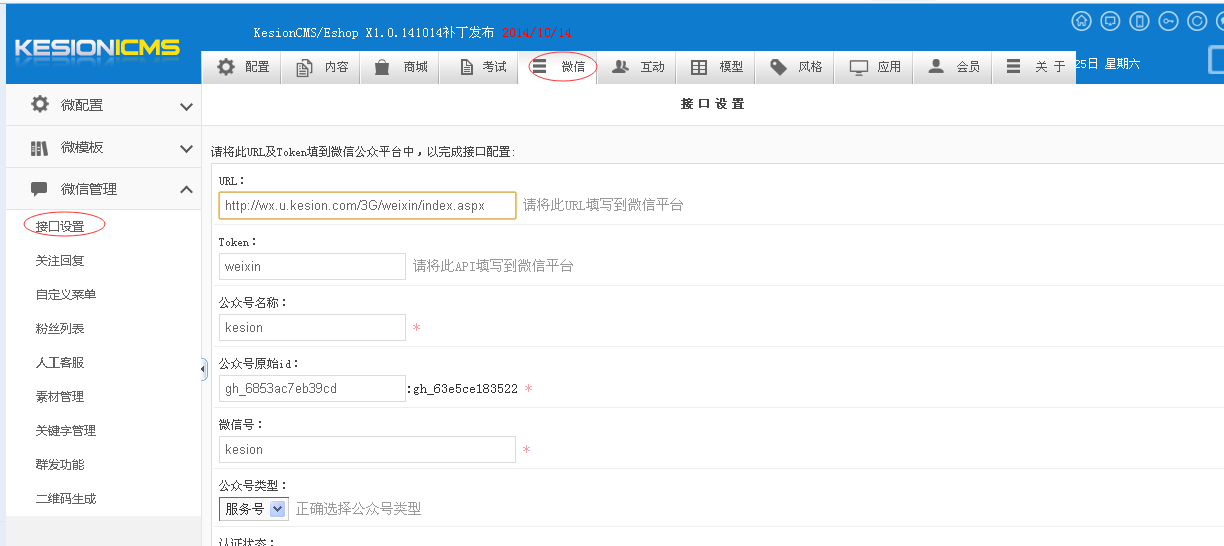Click the mobile phone icon in header

point(1139,21)
